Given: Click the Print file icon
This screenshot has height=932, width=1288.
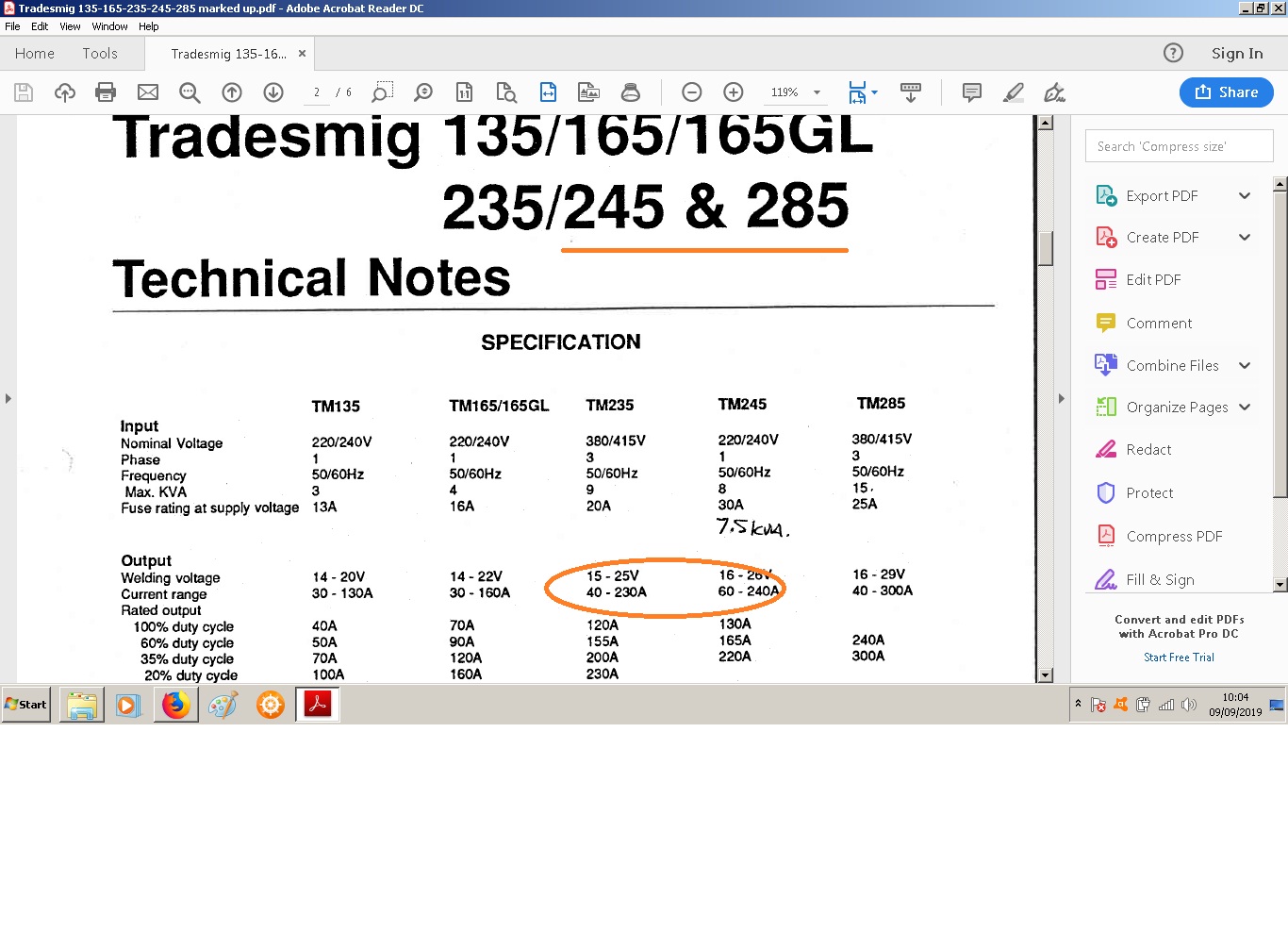Looking at the screenshot, I should [106, 92].
